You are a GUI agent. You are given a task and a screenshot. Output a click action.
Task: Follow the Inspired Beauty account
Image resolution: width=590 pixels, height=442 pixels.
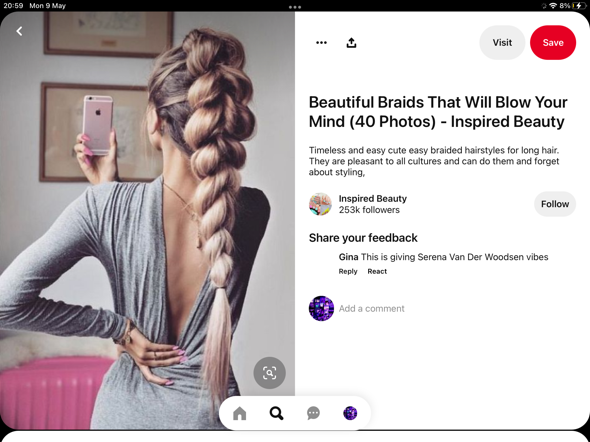(555, 204)
